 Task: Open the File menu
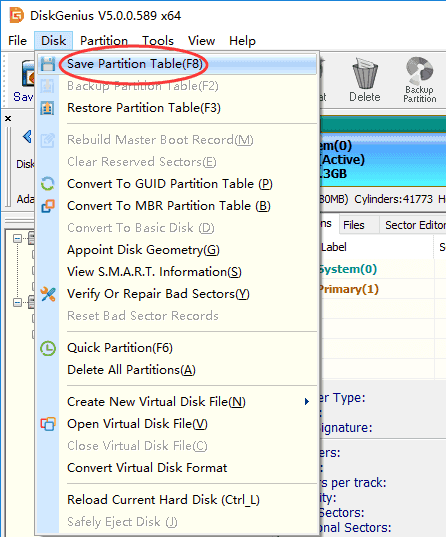[17, 41]
